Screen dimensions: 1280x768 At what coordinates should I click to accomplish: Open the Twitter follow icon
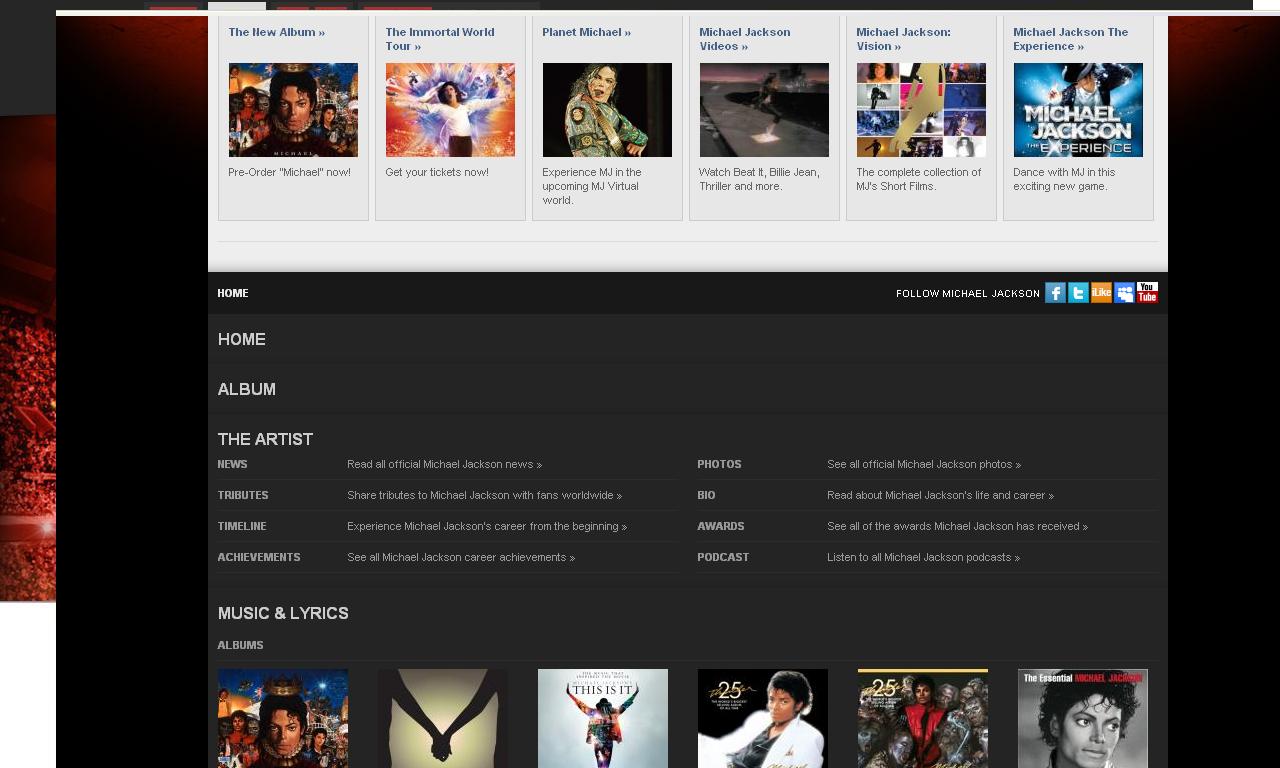(x=1078, y=293)
